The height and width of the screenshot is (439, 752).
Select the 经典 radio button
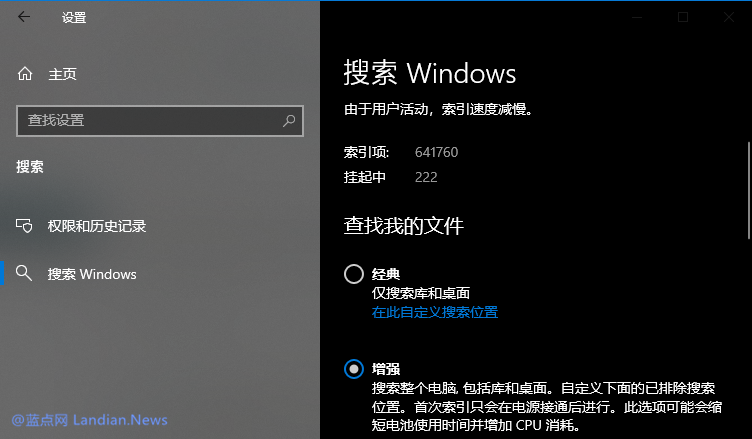tap(354, 274)
